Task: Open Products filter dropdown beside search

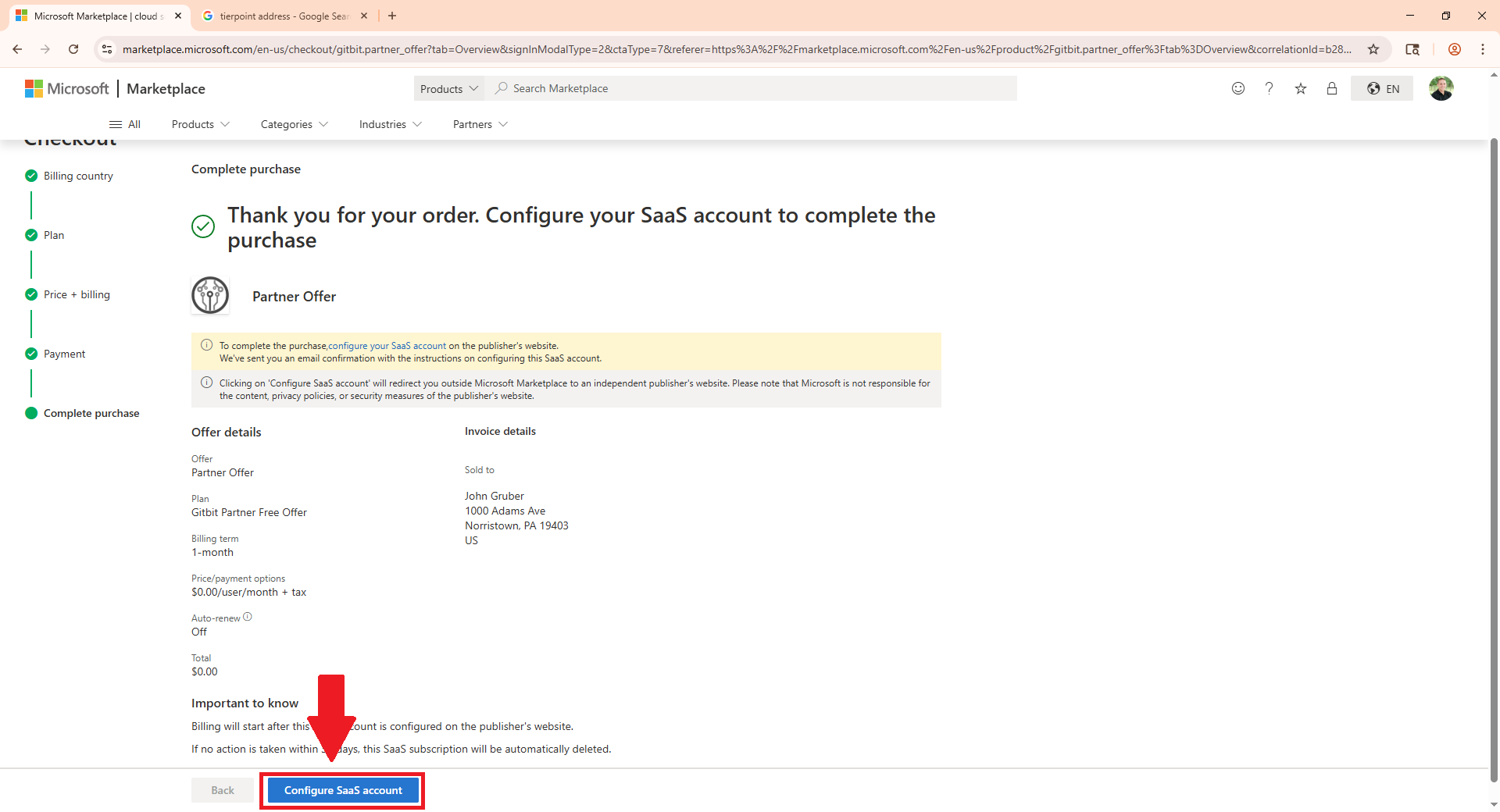Action: [x=449, y=88]
